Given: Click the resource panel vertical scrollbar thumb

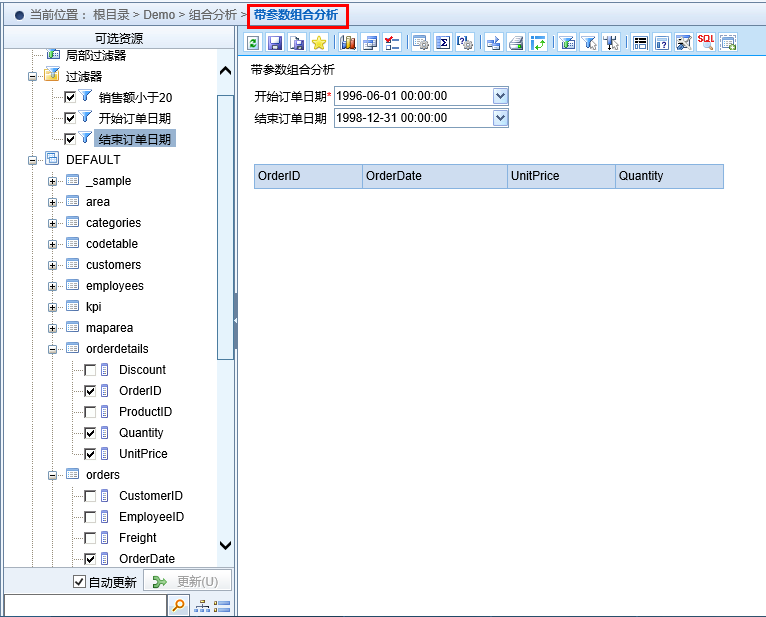Looking at the screenshot, I should 225,228.
